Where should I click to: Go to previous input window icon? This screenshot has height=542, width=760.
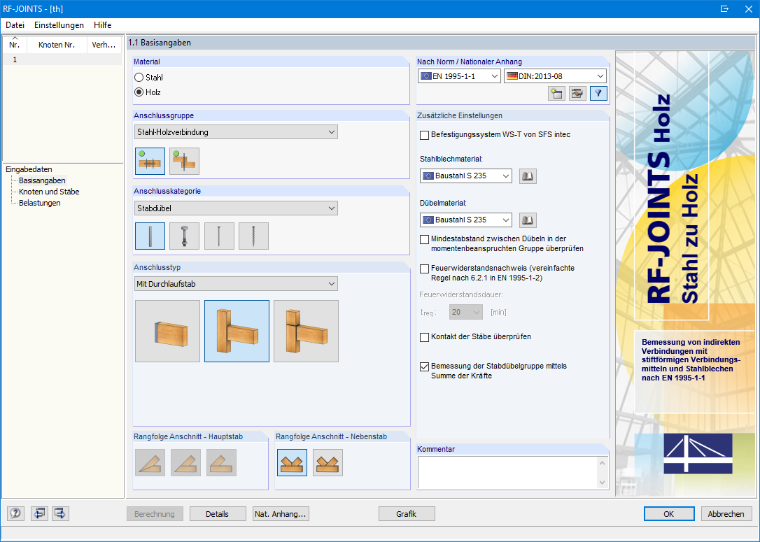(39, 513)
